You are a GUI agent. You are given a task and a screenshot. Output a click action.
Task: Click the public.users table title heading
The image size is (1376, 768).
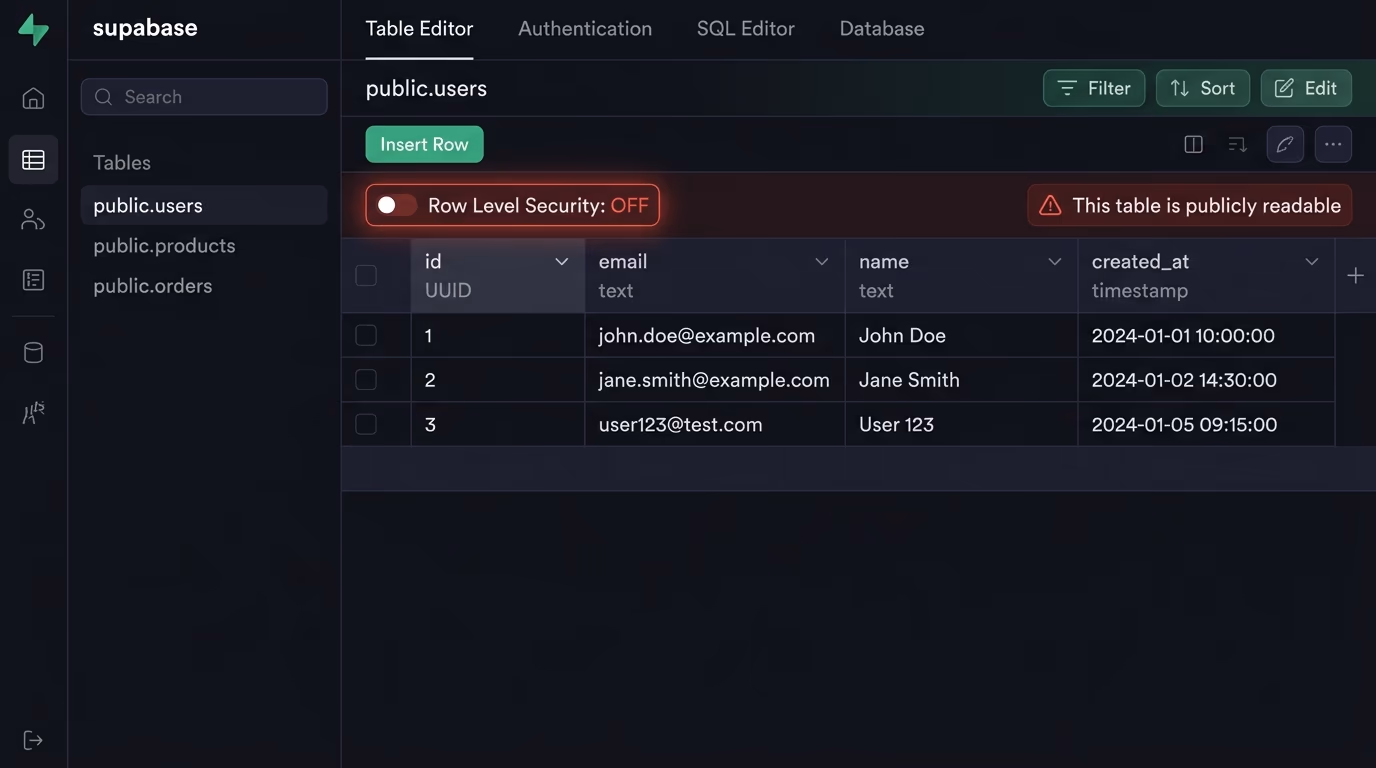pos(426,88)
